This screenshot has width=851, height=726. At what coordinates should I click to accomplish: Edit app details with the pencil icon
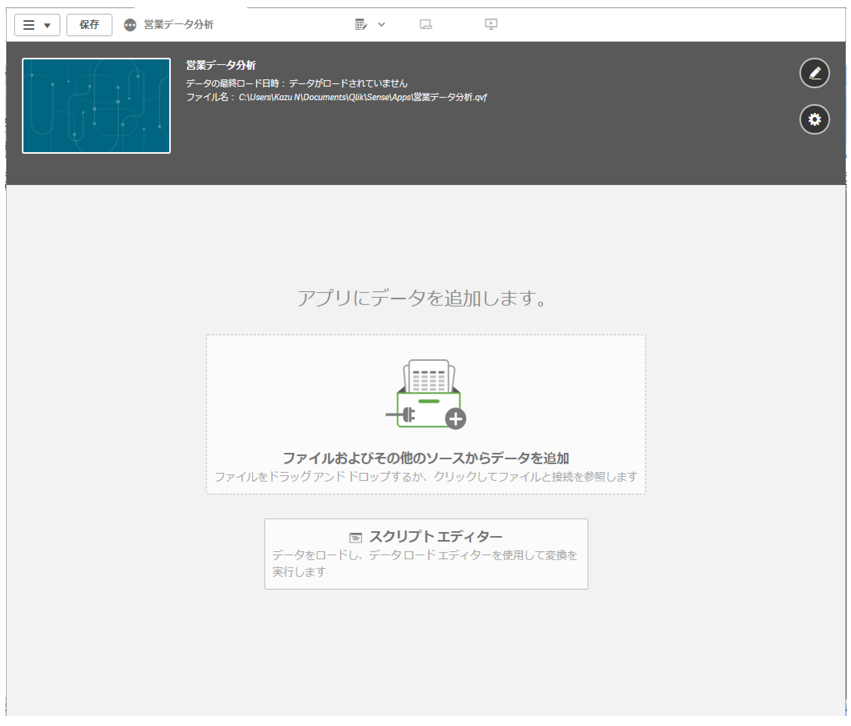click(814, 73)
